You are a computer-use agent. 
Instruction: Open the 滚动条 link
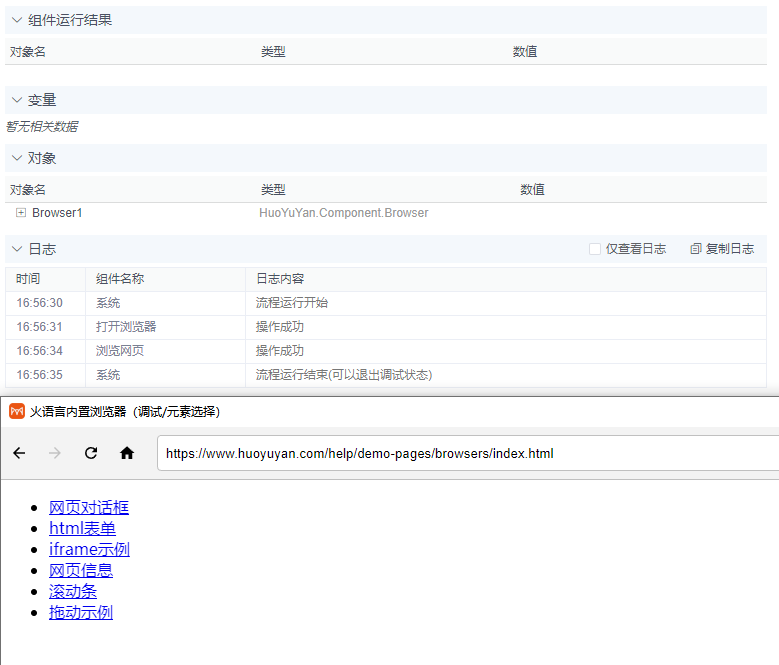(x=73, y=591)
